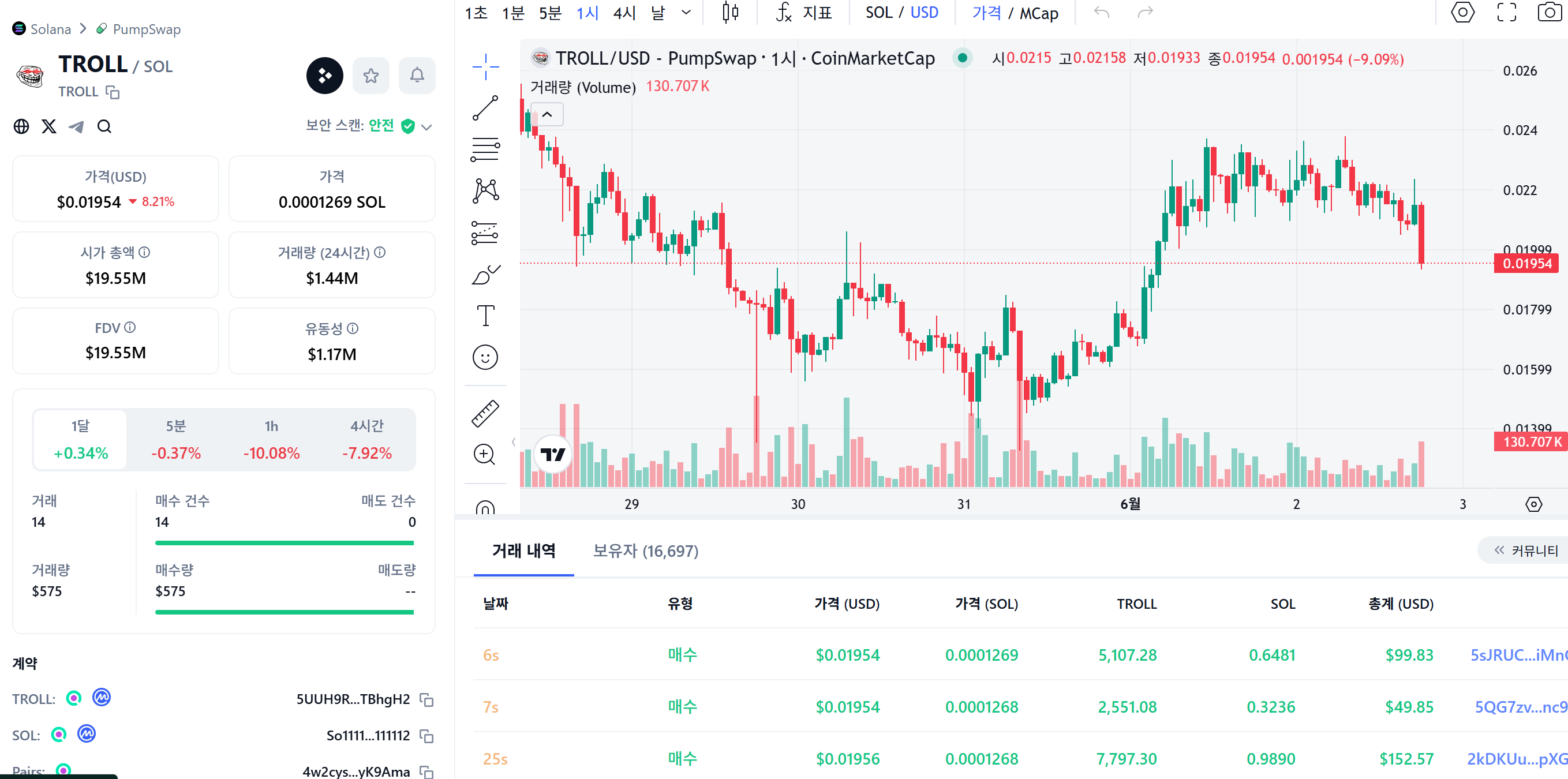This screenshot has height=779, width=1568.
Task: Set a price alert with bell icon
Action: point(417,76)
